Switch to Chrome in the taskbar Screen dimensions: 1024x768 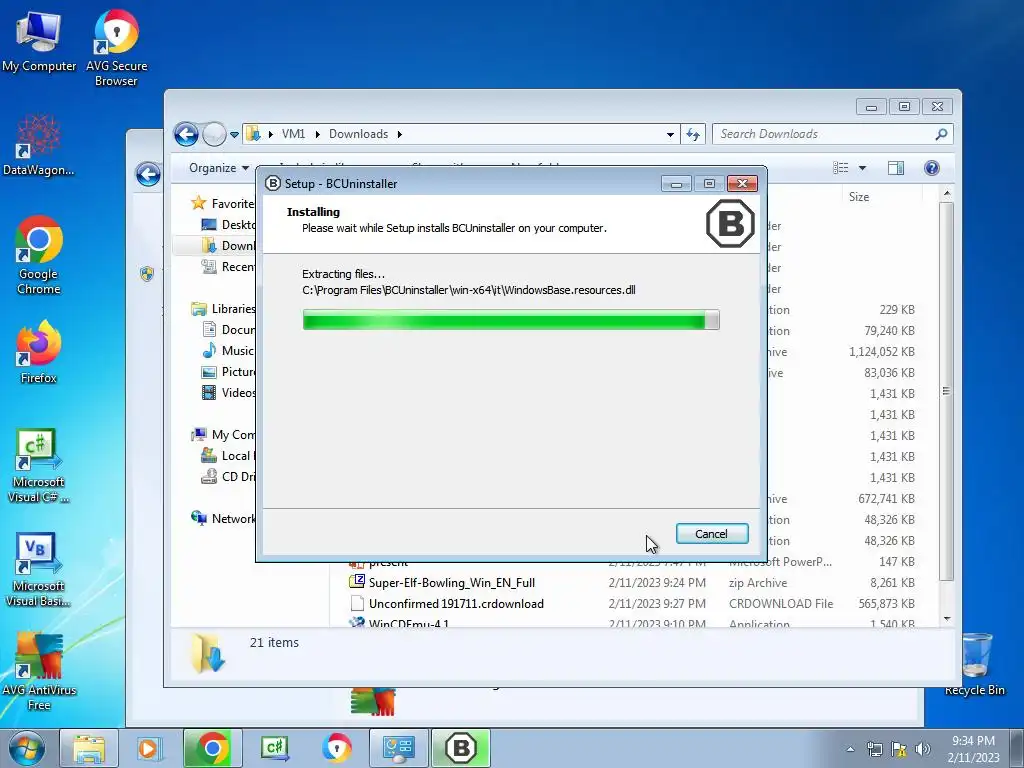pyautogui.click(x=212, y=748)
